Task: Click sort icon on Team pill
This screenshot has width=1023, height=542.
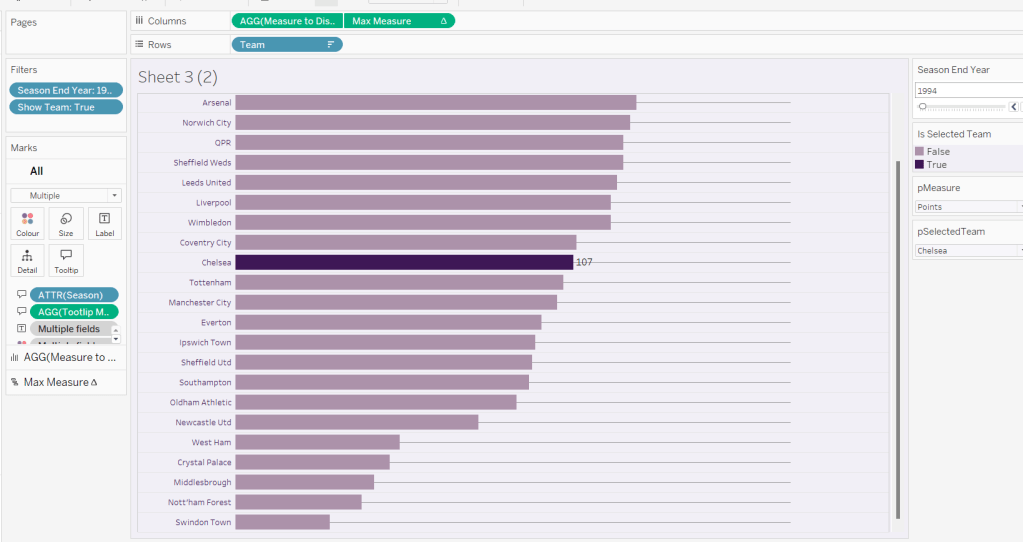Action: (x=331, y=45)
